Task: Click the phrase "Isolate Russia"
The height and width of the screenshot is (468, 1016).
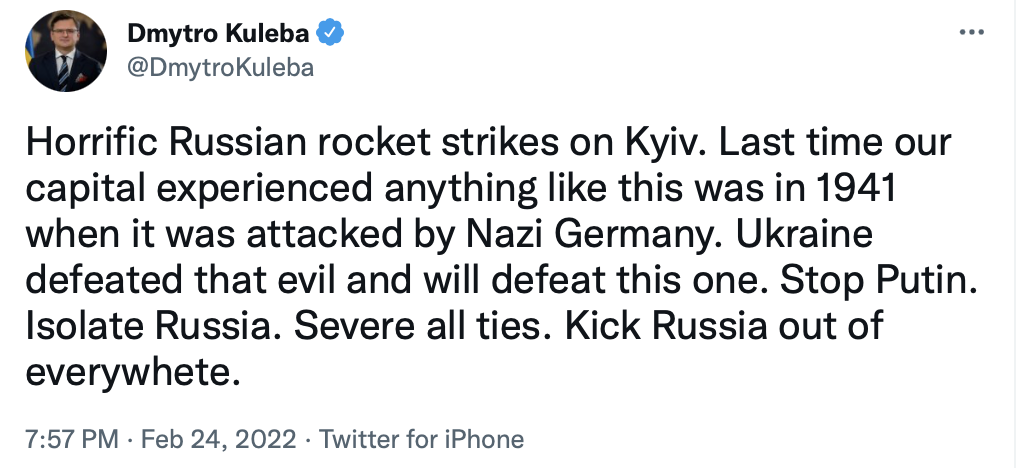Action: 144,329
